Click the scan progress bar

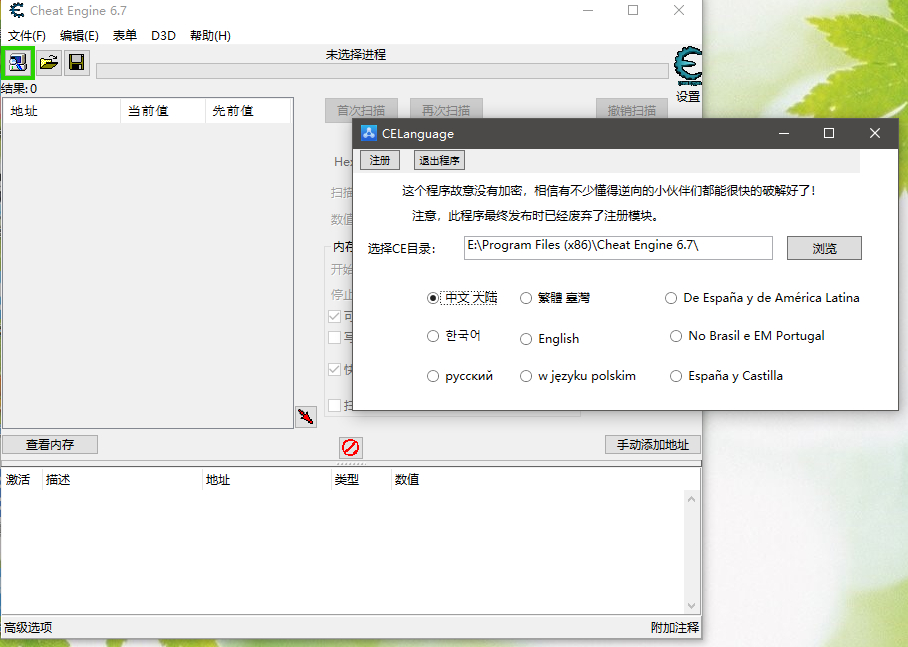click(382, 71)
